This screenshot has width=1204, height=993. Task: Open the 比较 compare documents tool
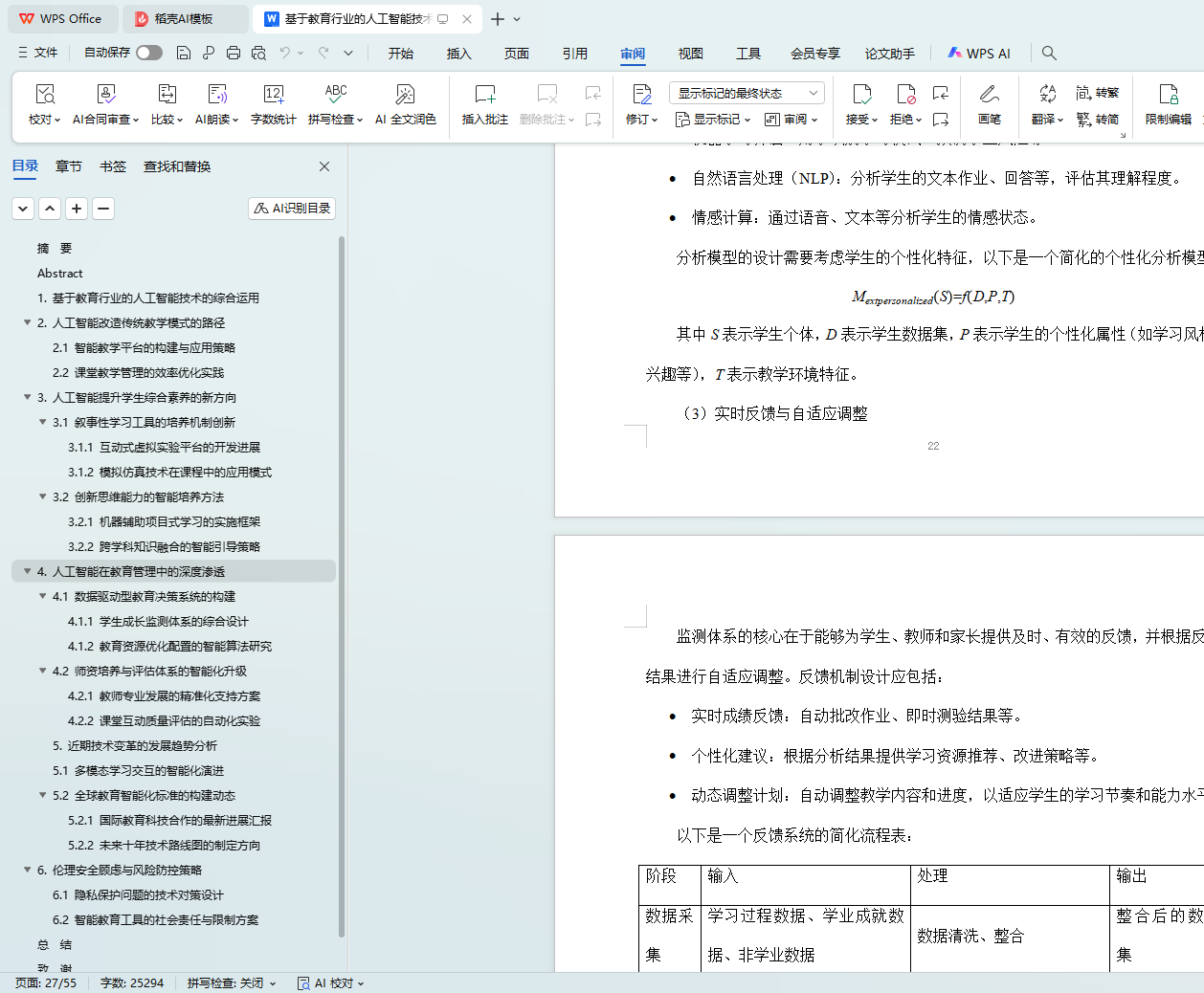(x=167, y=95)
